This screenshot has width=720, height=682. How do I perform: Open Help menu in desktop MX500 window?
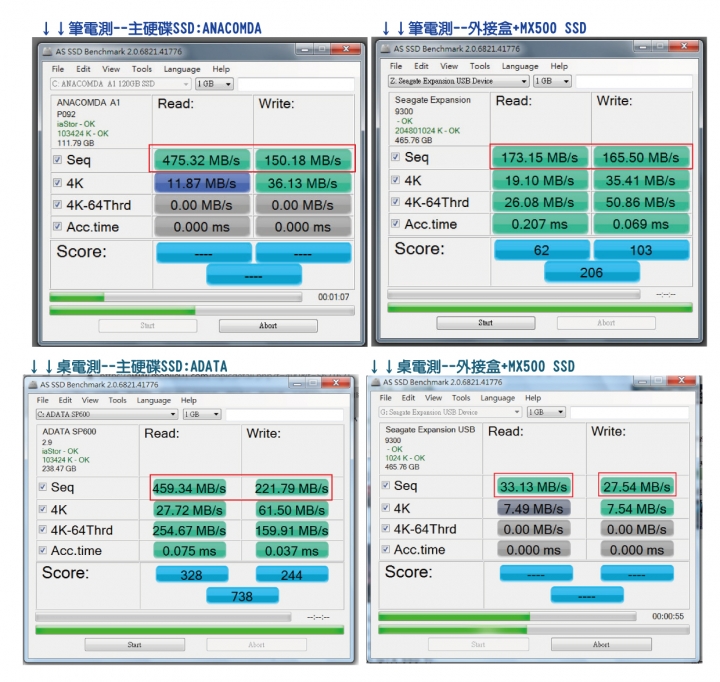[533, 398]
